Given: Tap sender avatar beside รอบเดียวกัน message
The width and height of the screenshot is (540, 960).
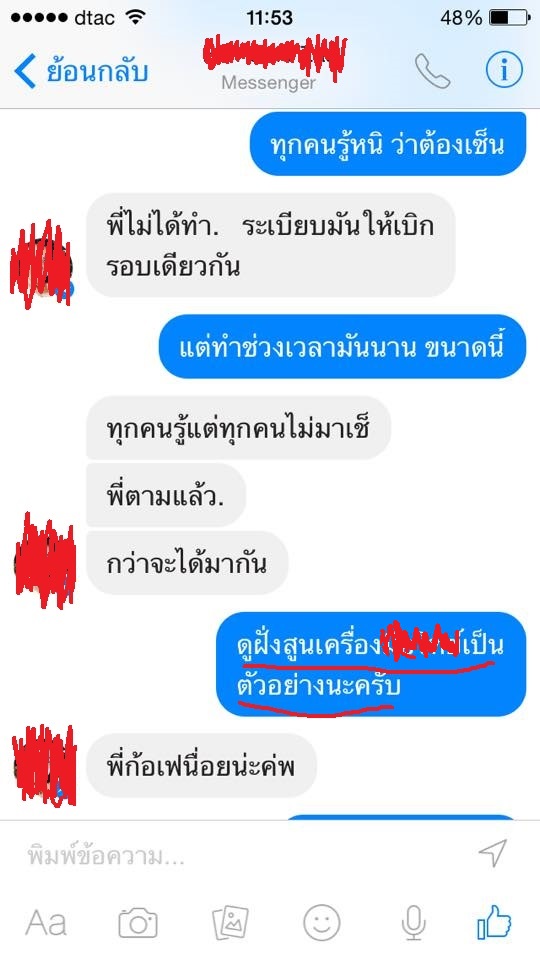Looking at the screenshot, I should [41, 264].
